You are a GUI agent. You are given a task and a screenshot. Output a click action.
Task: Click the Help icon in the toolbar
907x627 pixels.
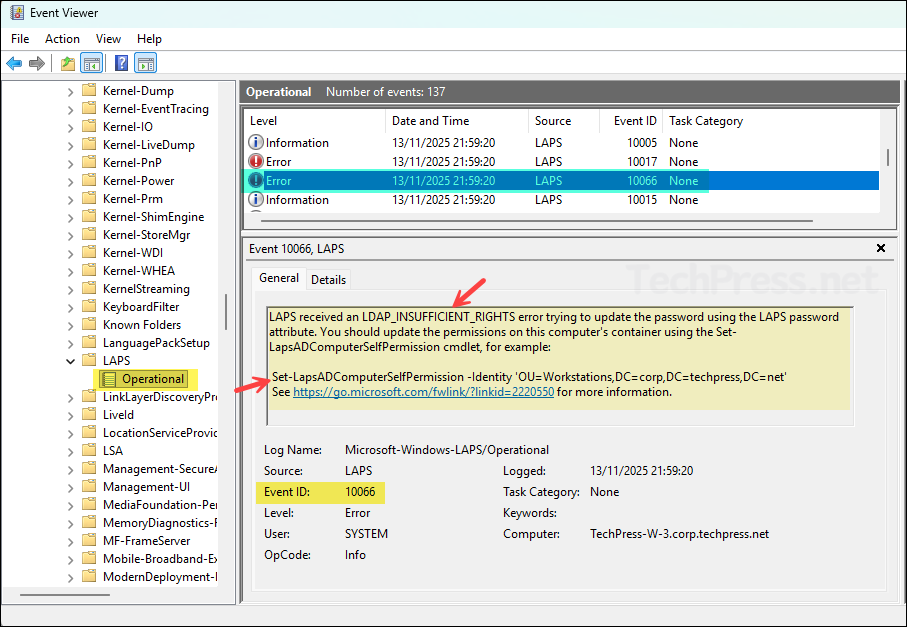pyautogui.click(x=121, y=63)
